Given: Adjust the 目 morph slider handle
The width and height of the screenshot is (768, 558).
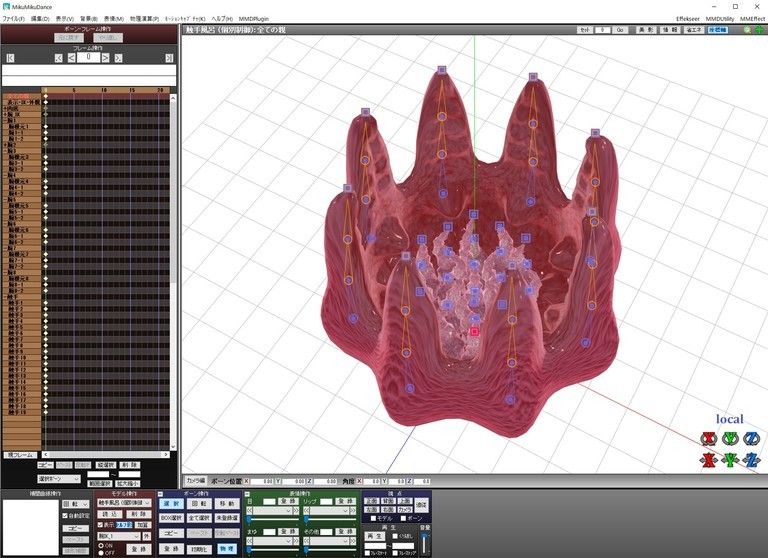Looking at the screenshot, I should click(249, 519).
